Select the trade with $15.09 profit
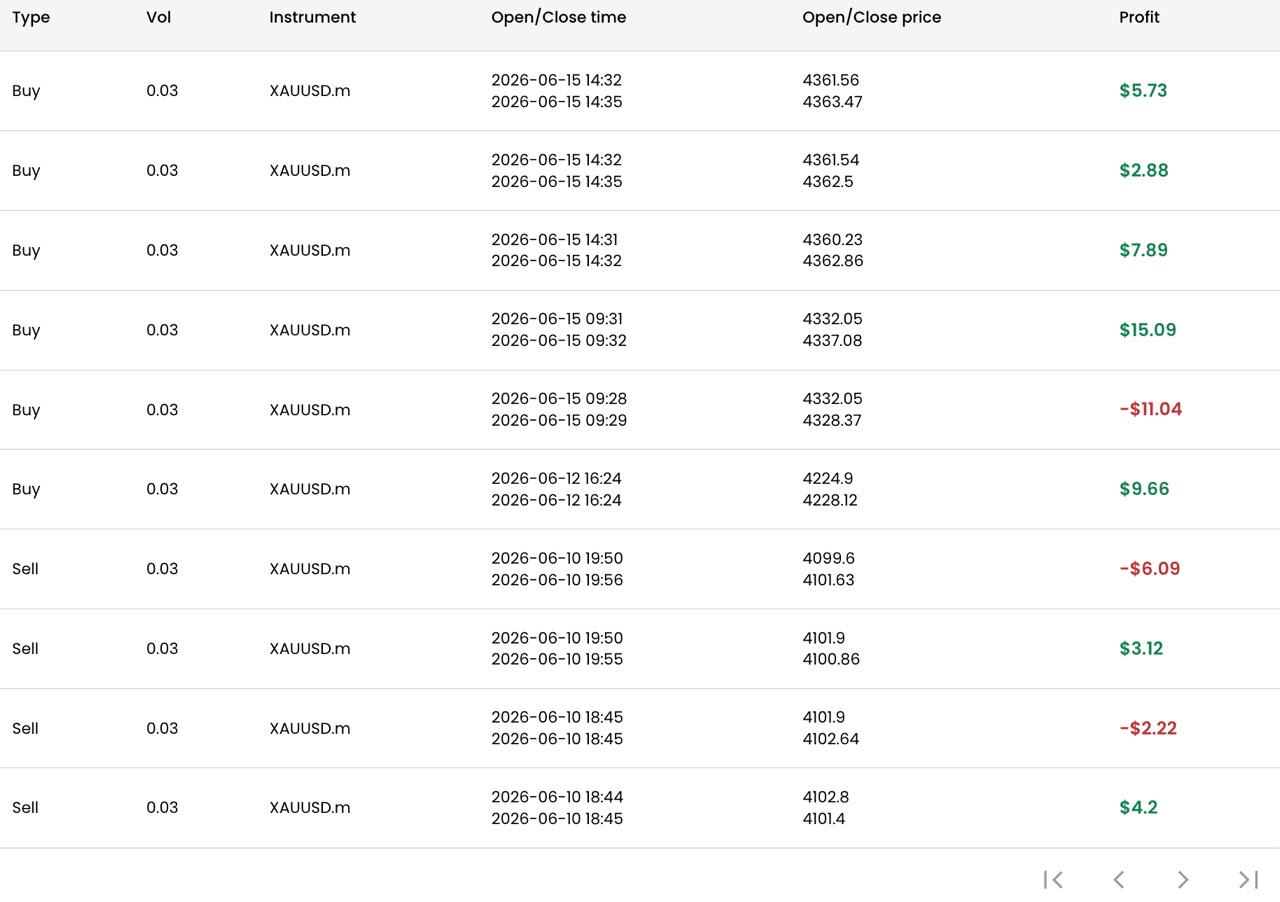 [x=640, y=330]
